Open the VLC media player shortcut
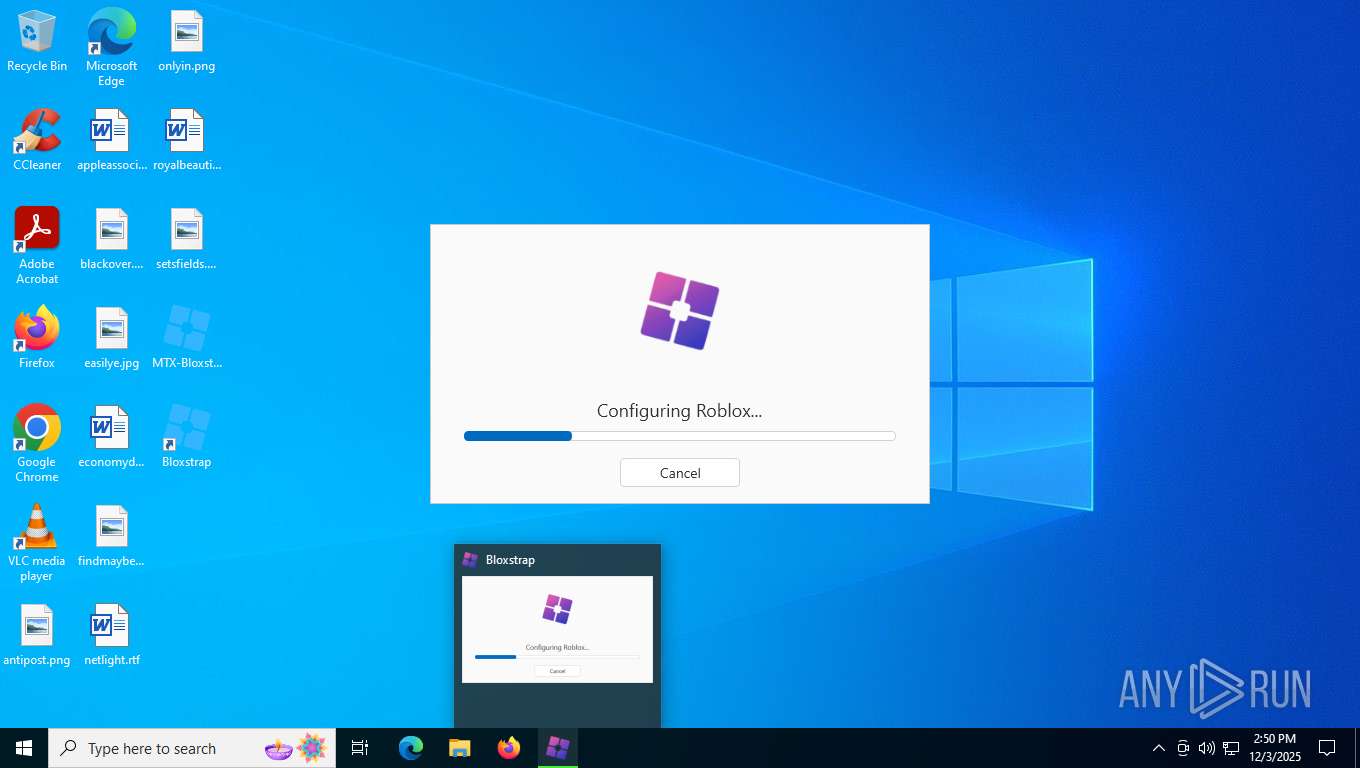Screen dimensions: 1360x768 (37, 542)
